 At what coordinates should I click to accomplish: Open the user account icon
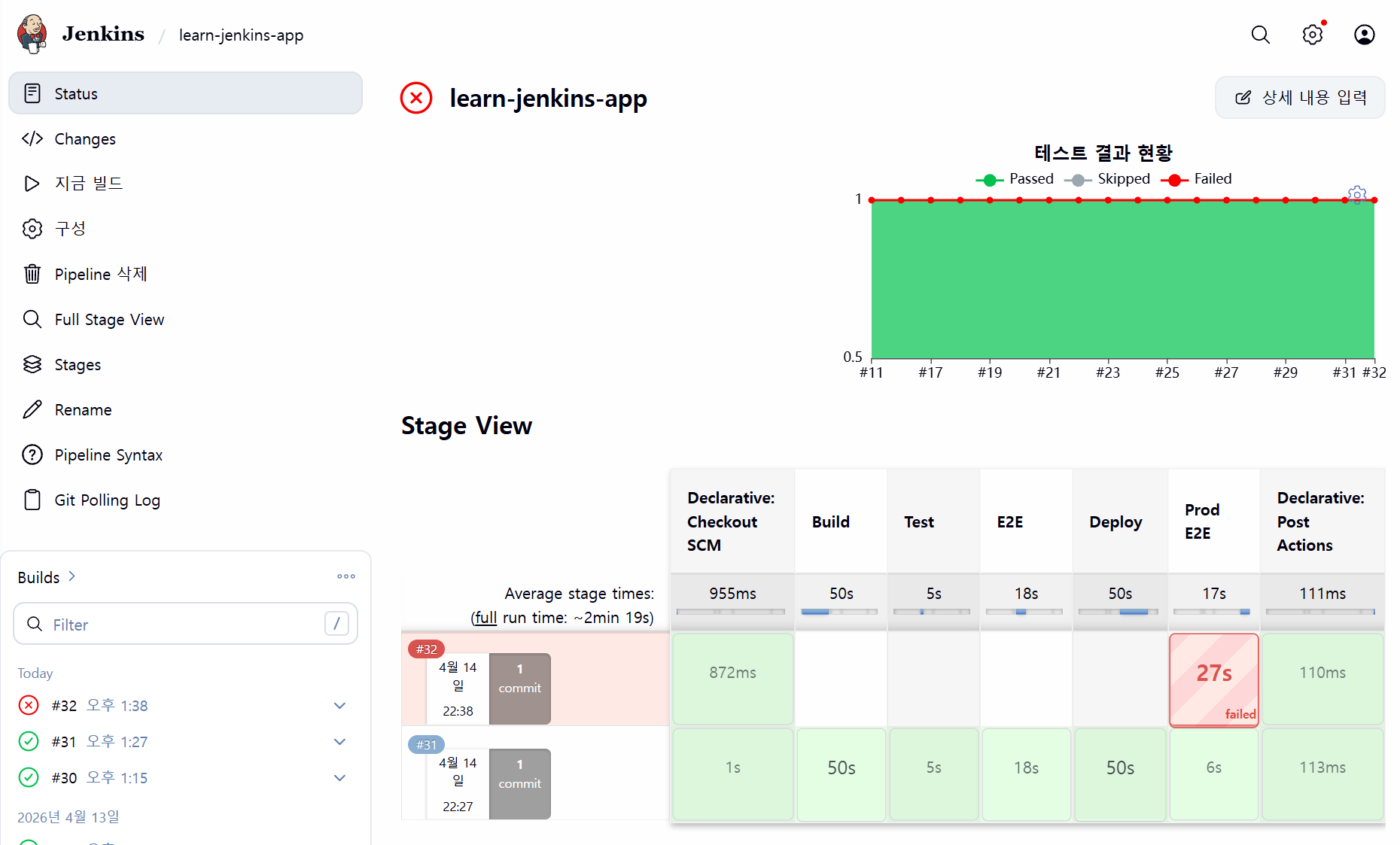(1365, 35)
